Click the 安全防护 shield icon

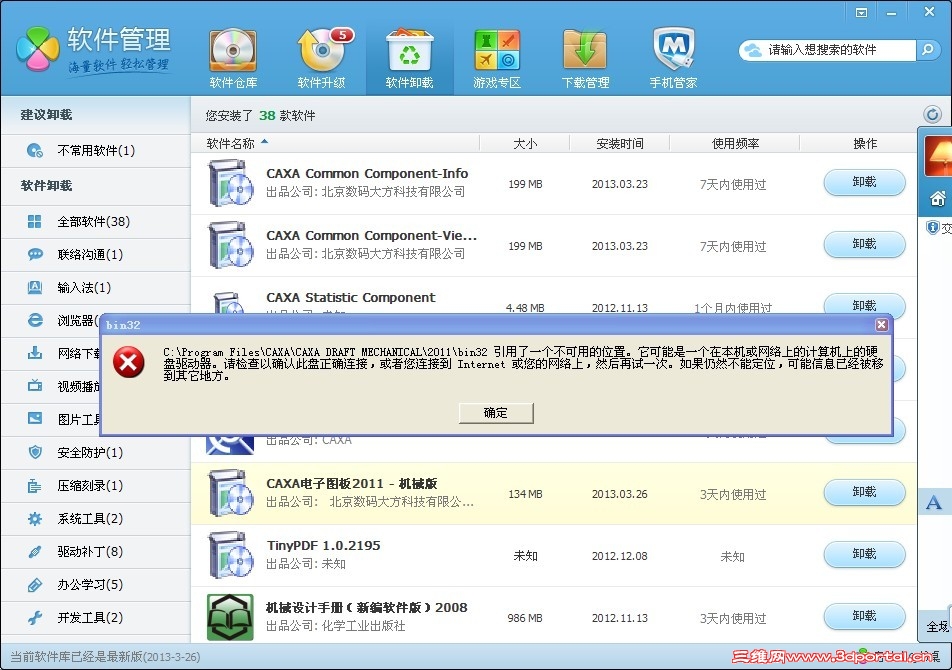[x=35, y=452]
